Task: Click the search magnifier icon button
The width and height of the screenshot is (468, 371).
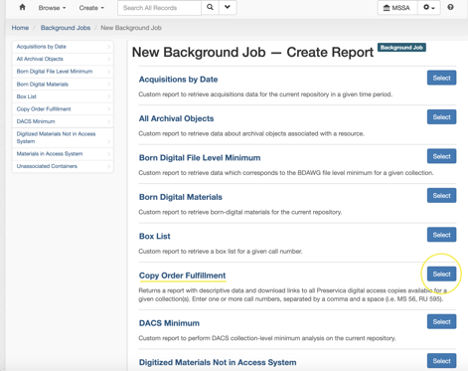Action: pyautogui.click(x=210, y=7)
